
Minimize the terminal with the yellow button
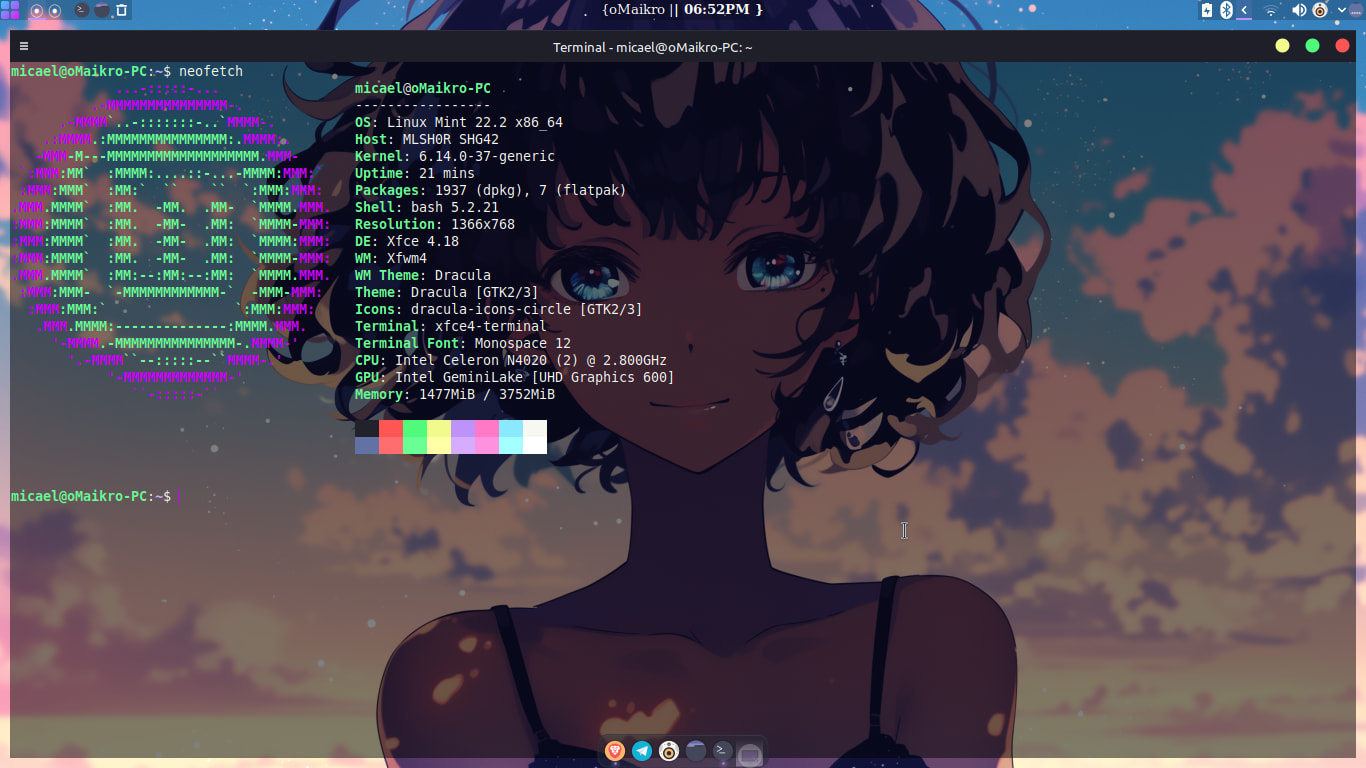pyautogui.click(x=1283, y=46)
